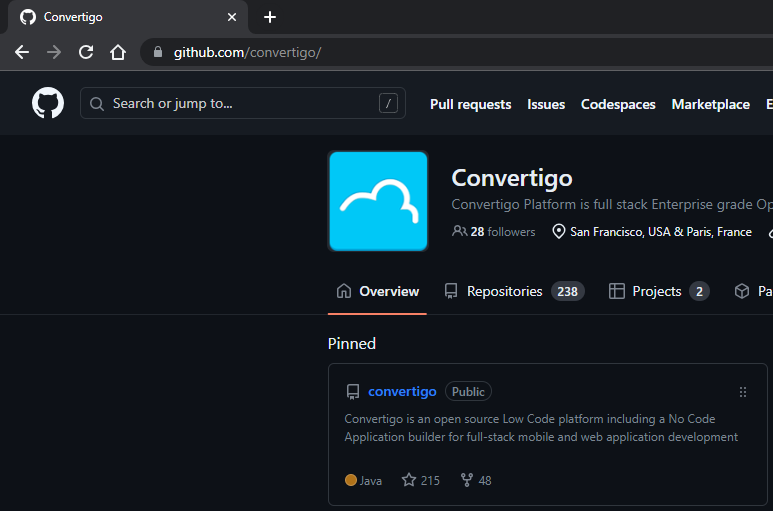773x511 pixels.
Task: Open the pinned convertigo repository link
Action: 402,392
